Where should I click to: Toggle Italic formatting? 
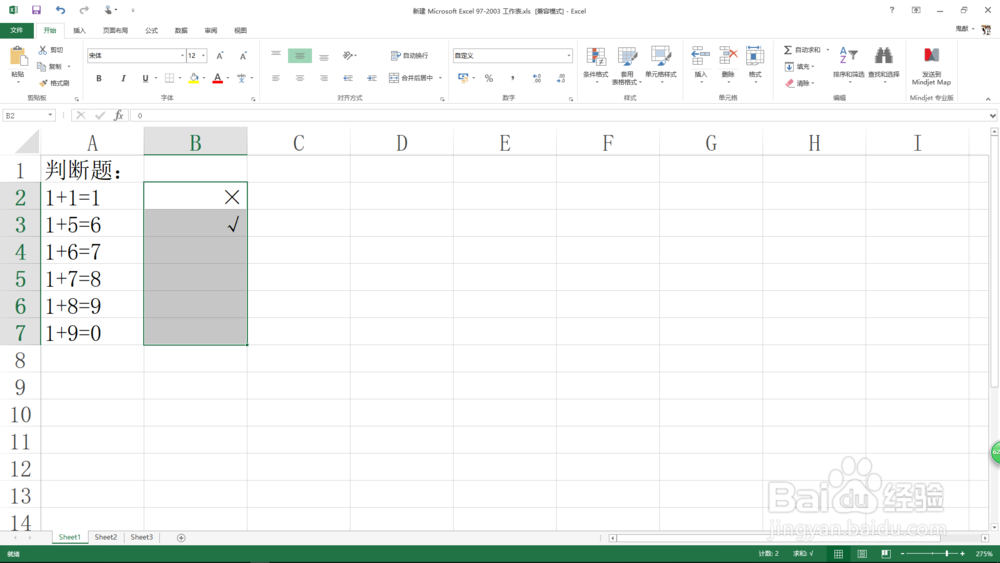(123, 78)
